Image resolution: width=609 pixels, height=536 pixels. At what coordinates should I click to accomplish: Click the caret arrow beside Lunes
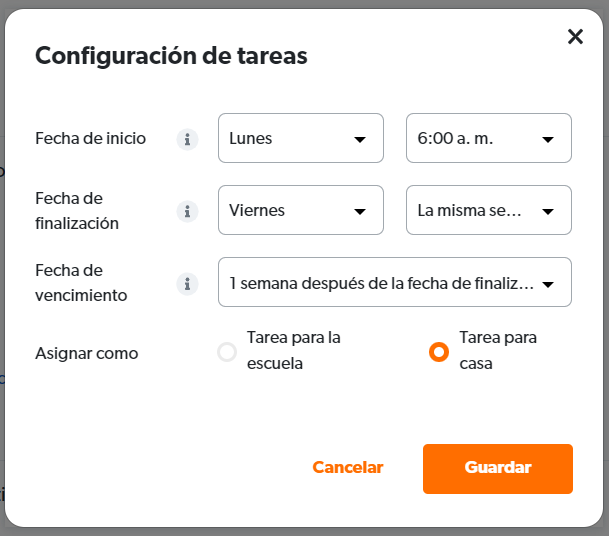[360, 139]
